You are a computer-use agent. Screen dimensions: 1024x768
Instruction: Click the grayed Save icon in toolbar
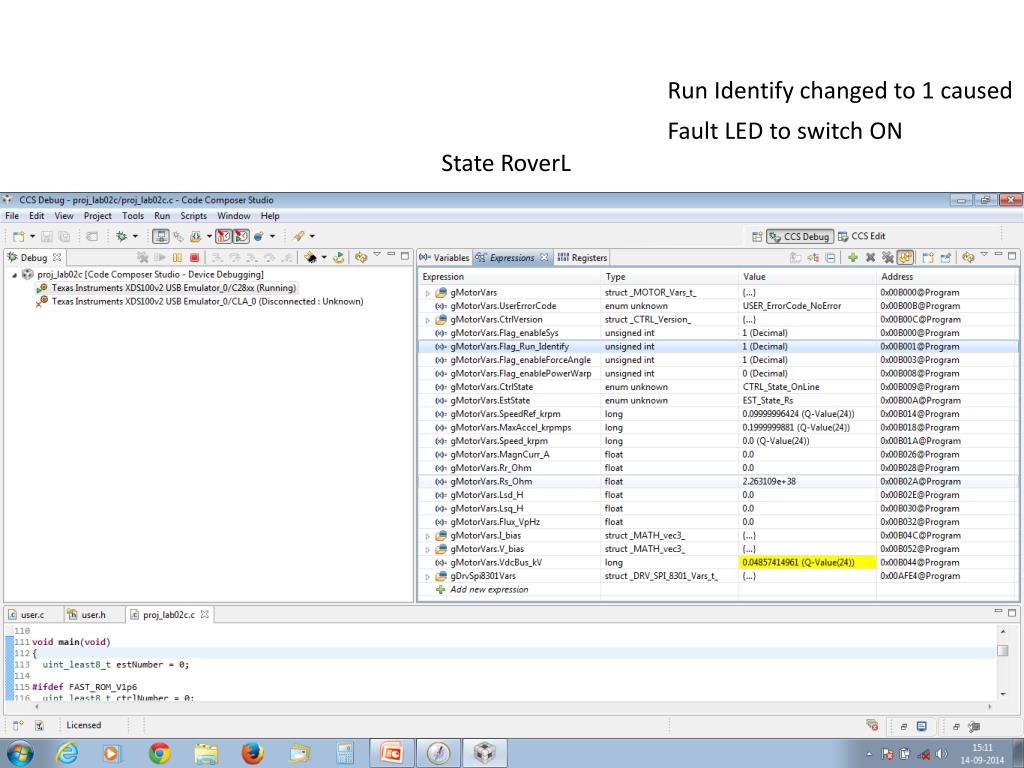(x=47, y=236)
